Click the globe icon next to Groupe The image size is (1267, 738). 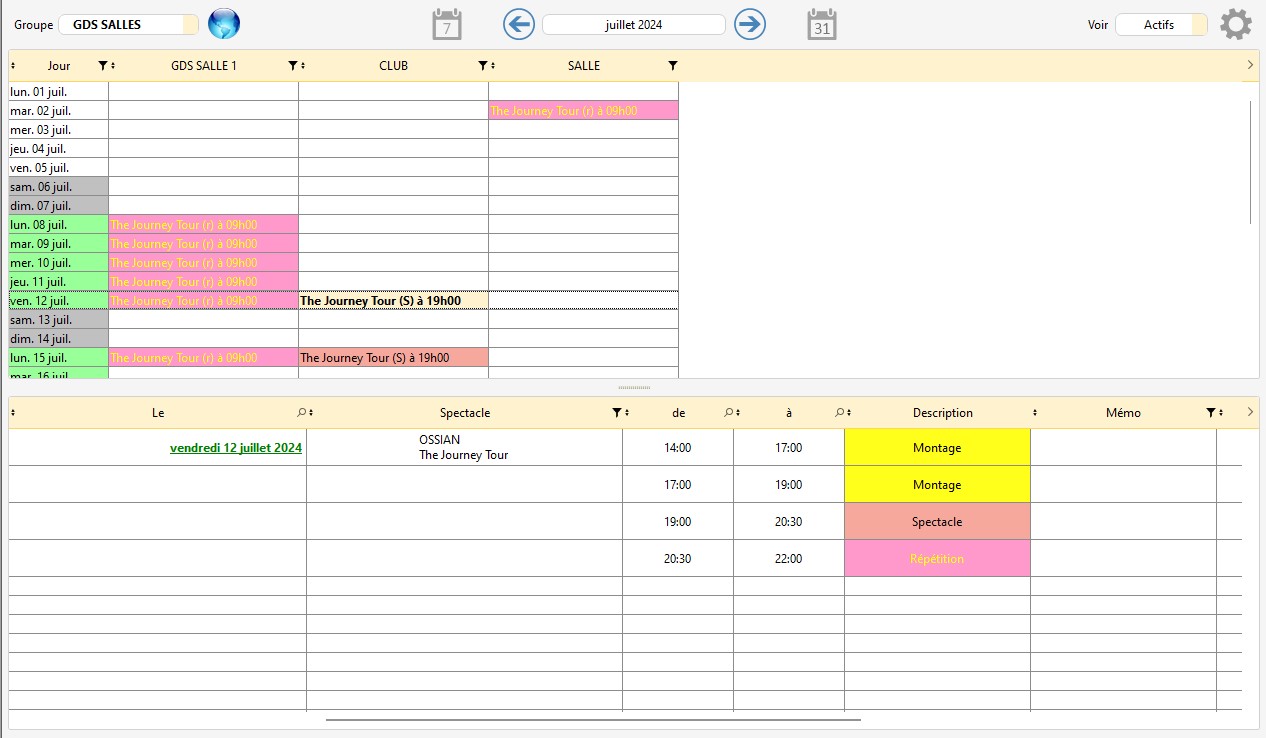coord(224,24)
